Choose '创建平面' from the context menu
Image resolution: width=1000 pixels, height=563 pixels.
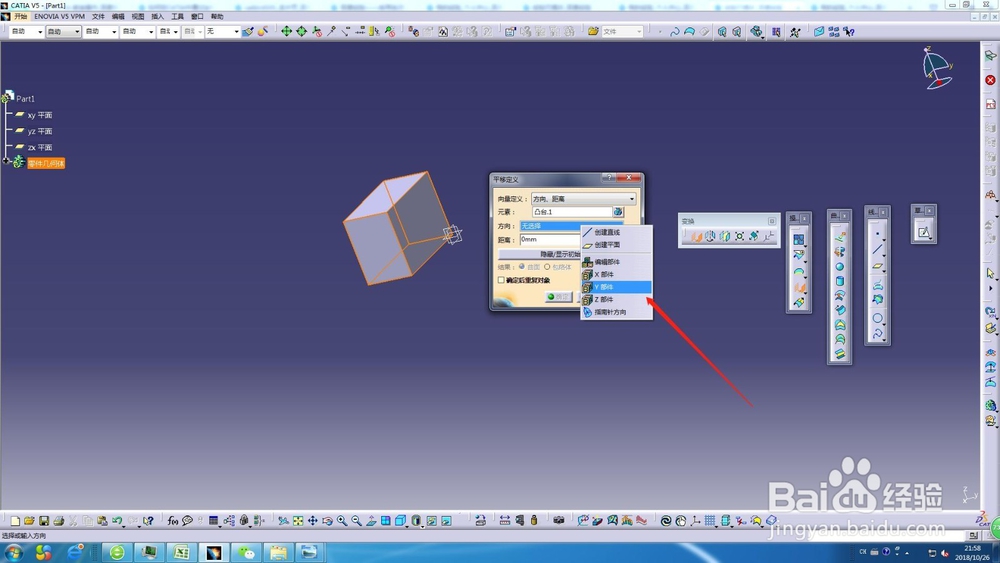(x=616, y=244)
